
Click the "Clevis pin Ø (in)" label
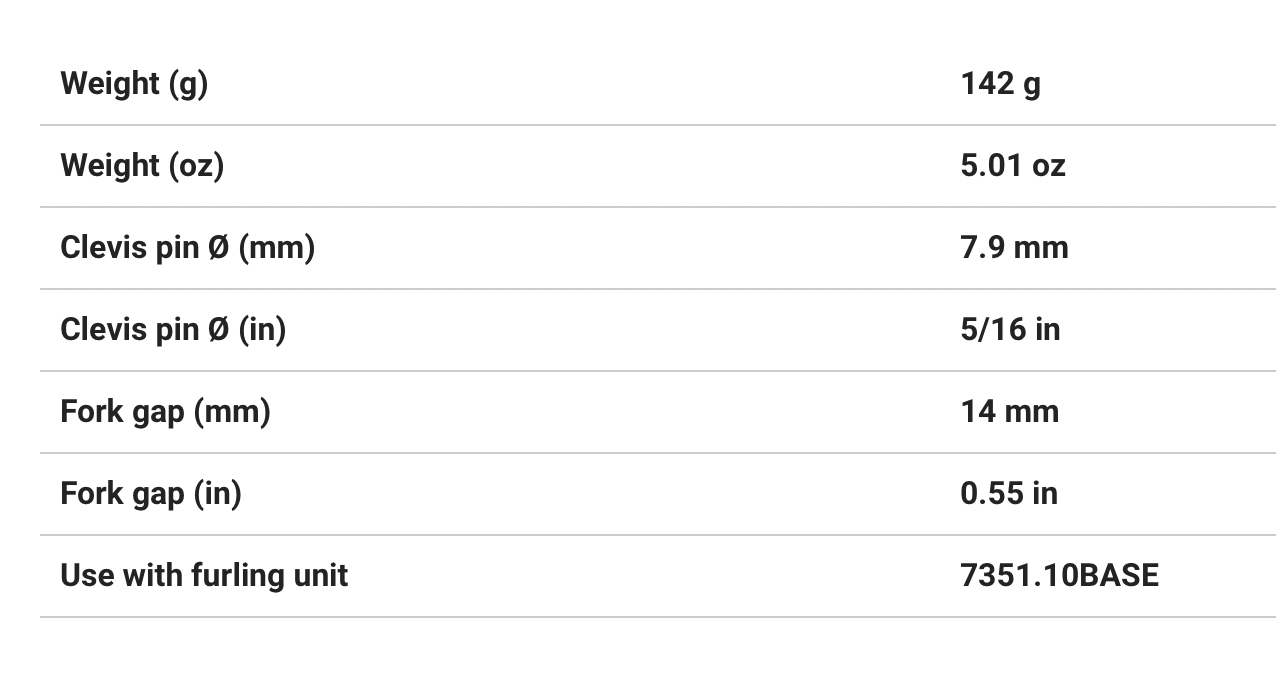point(173,329)
